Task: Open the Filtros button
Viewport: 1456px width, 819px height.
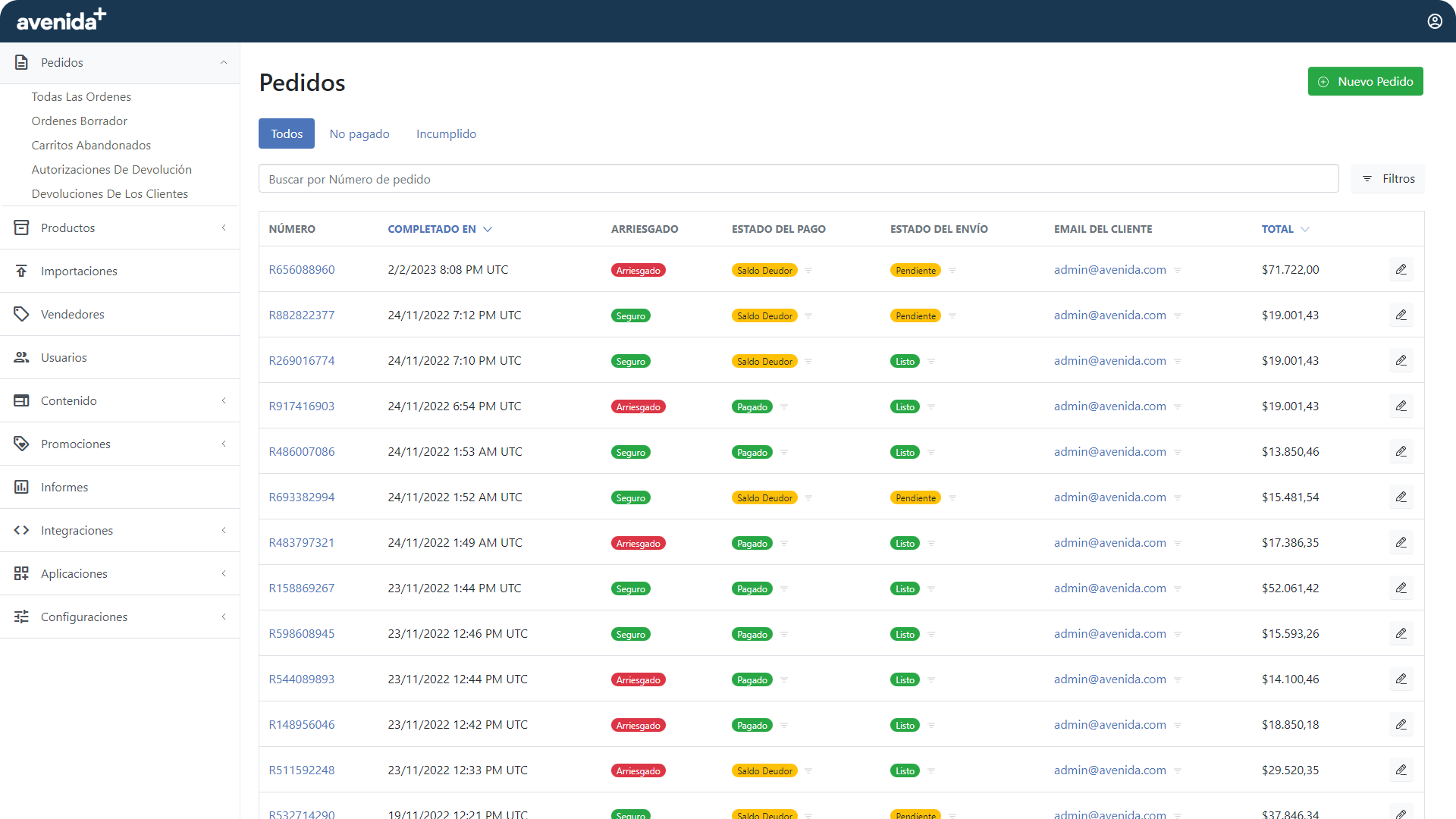Action: (1388, 178)
